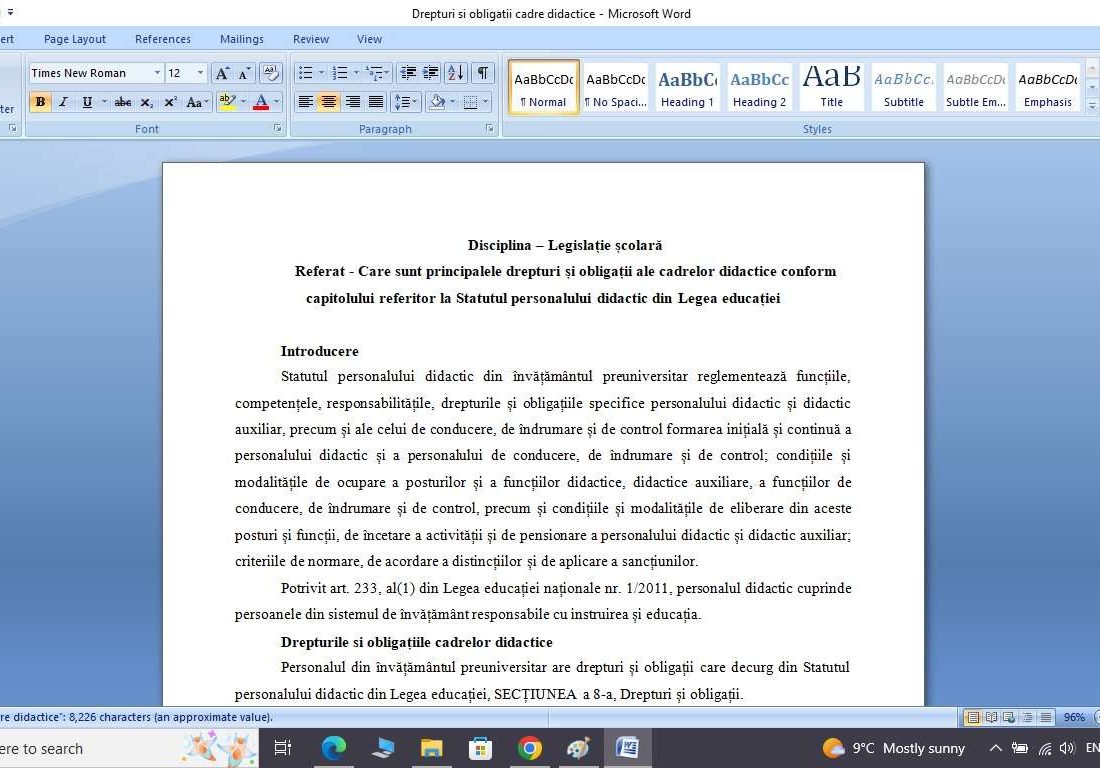Toggle center paragraph alignment
This screenshot has height=768, width=1100.
pyautogui.click(x=328, y=102)
